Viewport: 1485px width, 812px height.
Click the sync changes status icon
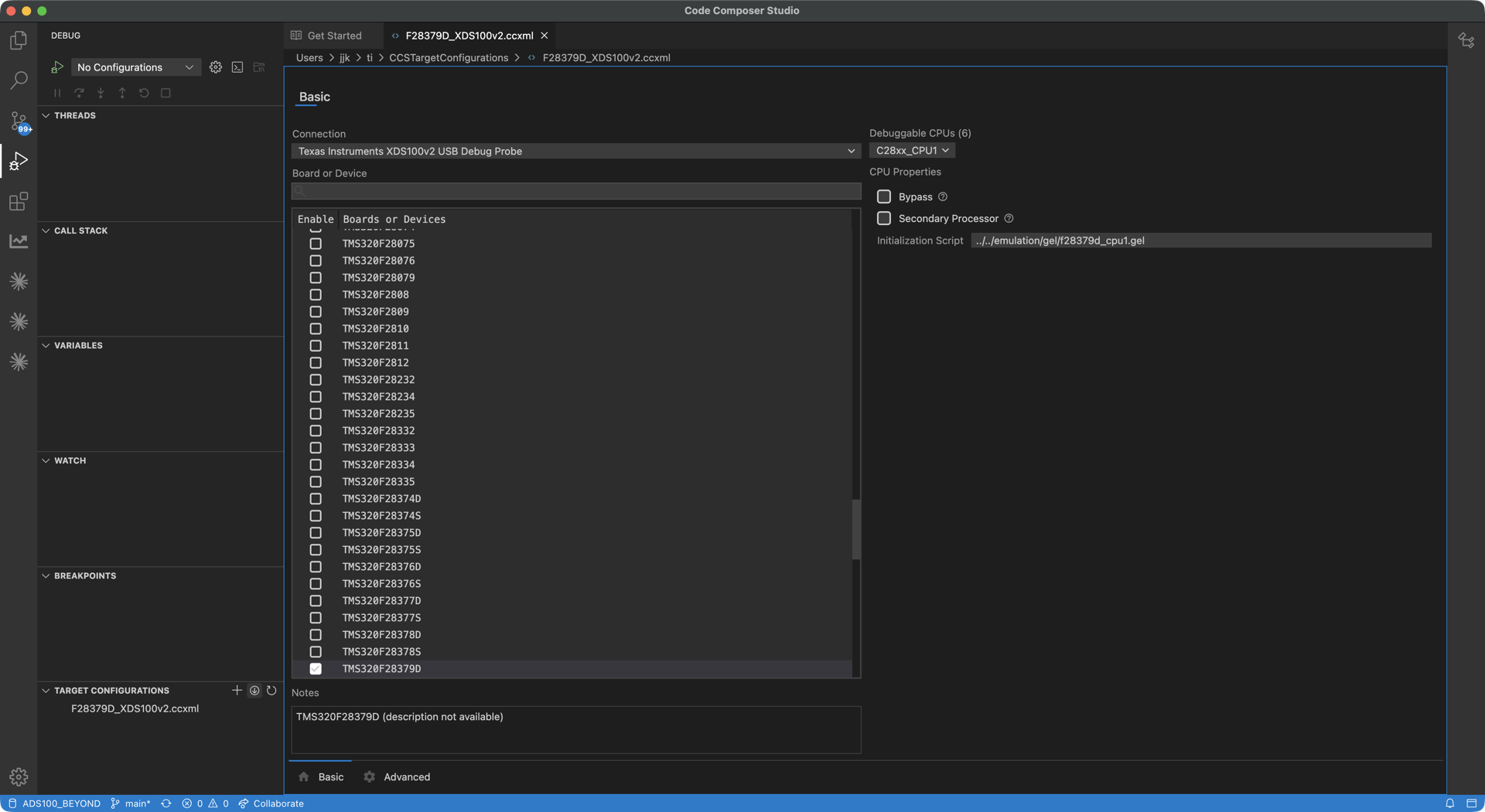pos(166,803)
